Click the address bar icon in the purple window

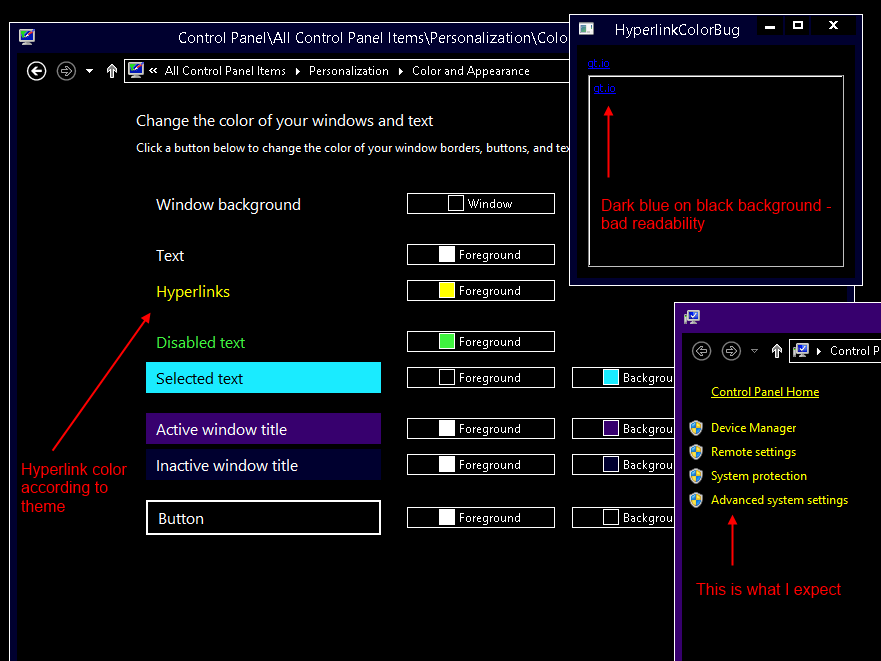point(801,351)
